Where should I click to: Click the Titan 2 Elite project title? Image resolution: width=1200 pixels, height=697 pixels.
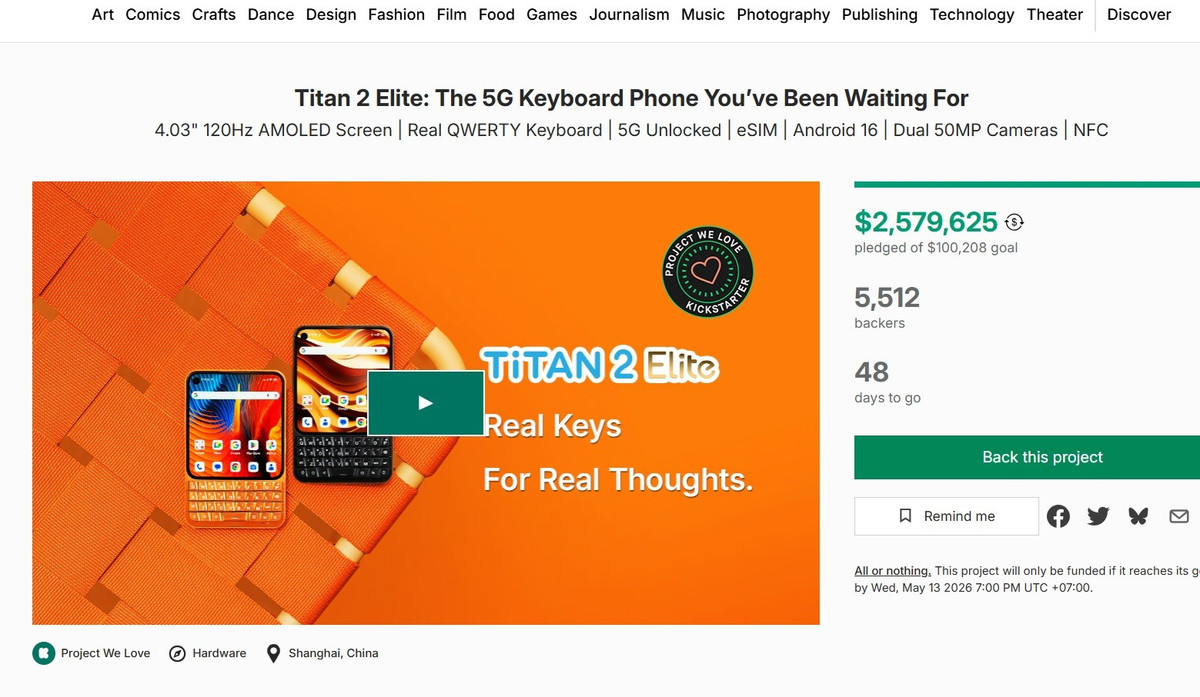[x=631, y=98]
